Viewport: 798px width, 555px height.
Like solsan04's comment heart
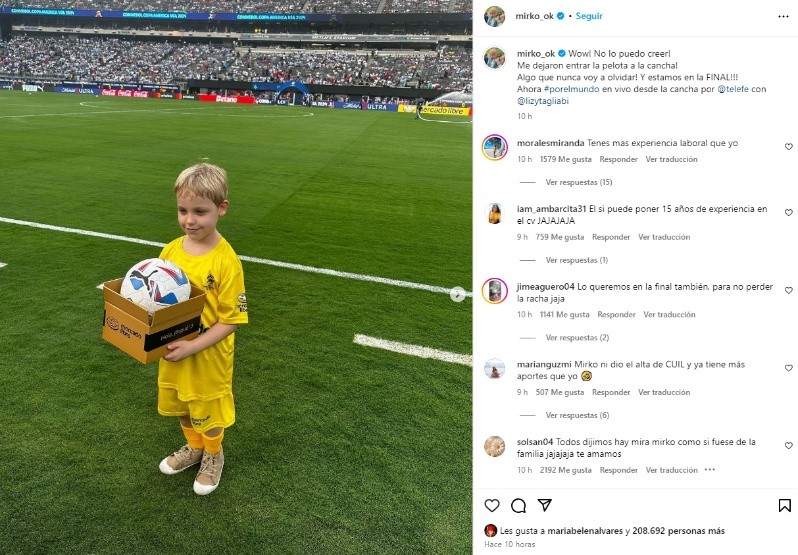tap(788, 446)
